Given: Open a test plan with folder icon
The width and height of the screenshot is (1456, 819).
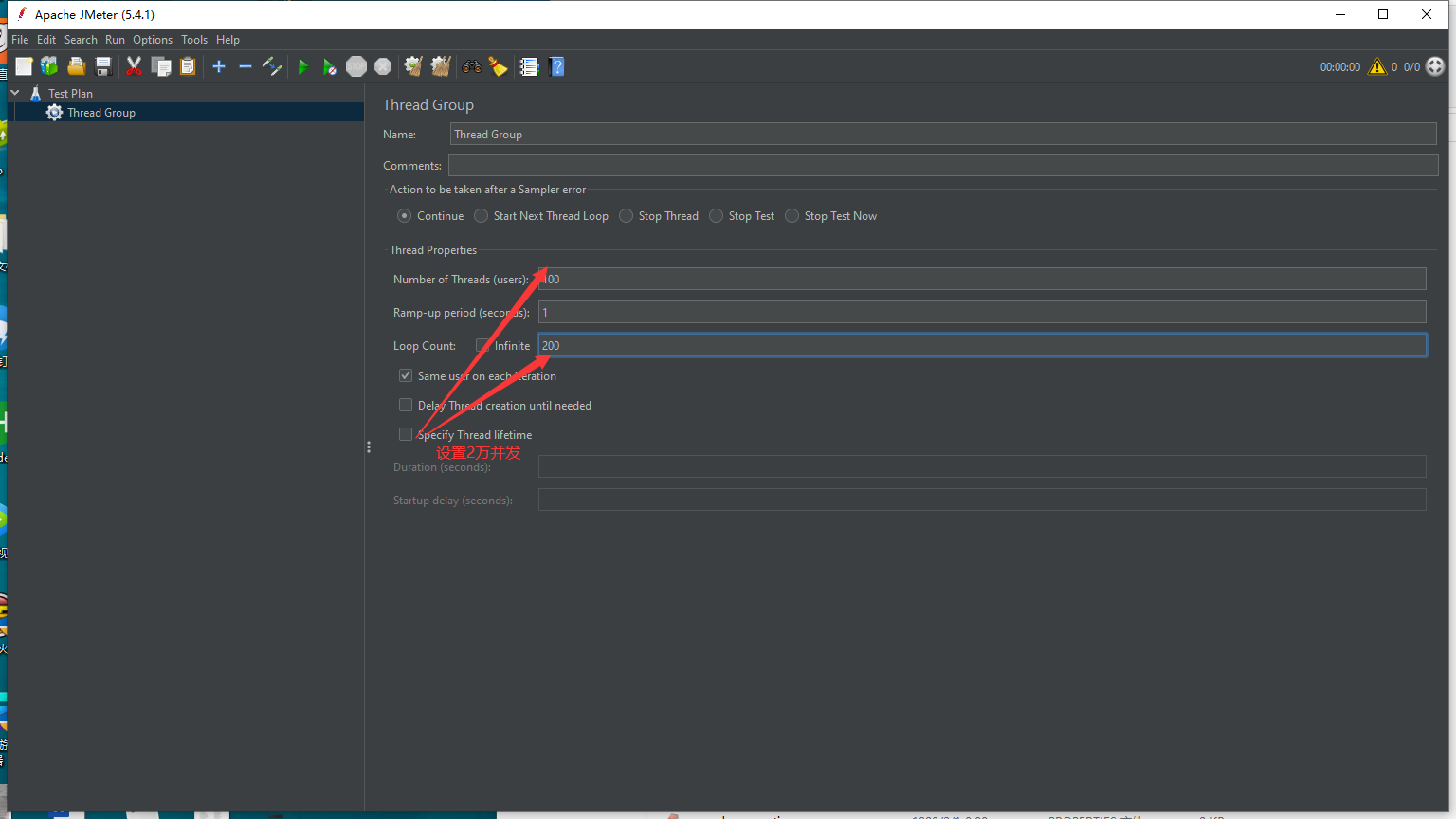Looking at the screenshot, I should coord(77,66).
